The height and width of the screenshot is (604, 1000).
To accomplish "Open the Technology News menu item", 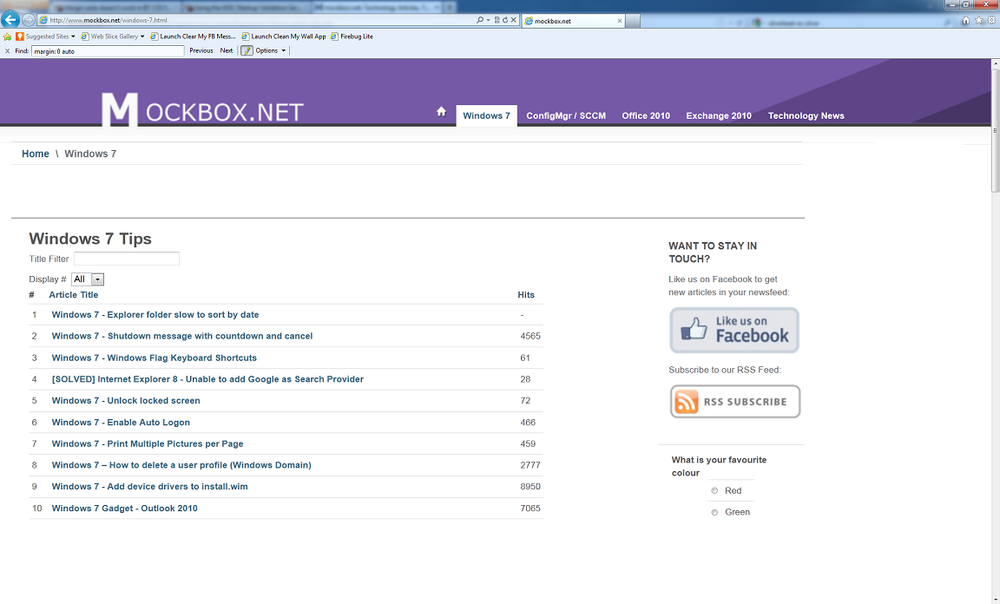I will click(x=806, y=115).
